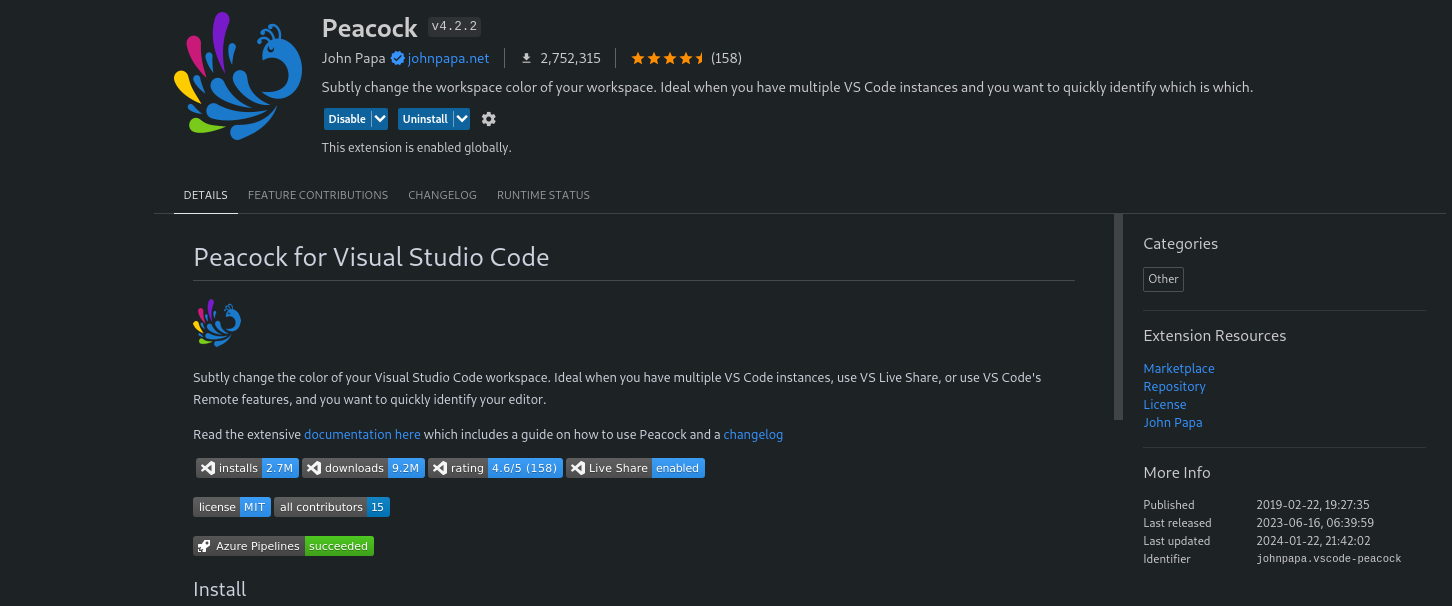Click the installs 2.7M badge

pyautogui.click(x=247, y=468)
